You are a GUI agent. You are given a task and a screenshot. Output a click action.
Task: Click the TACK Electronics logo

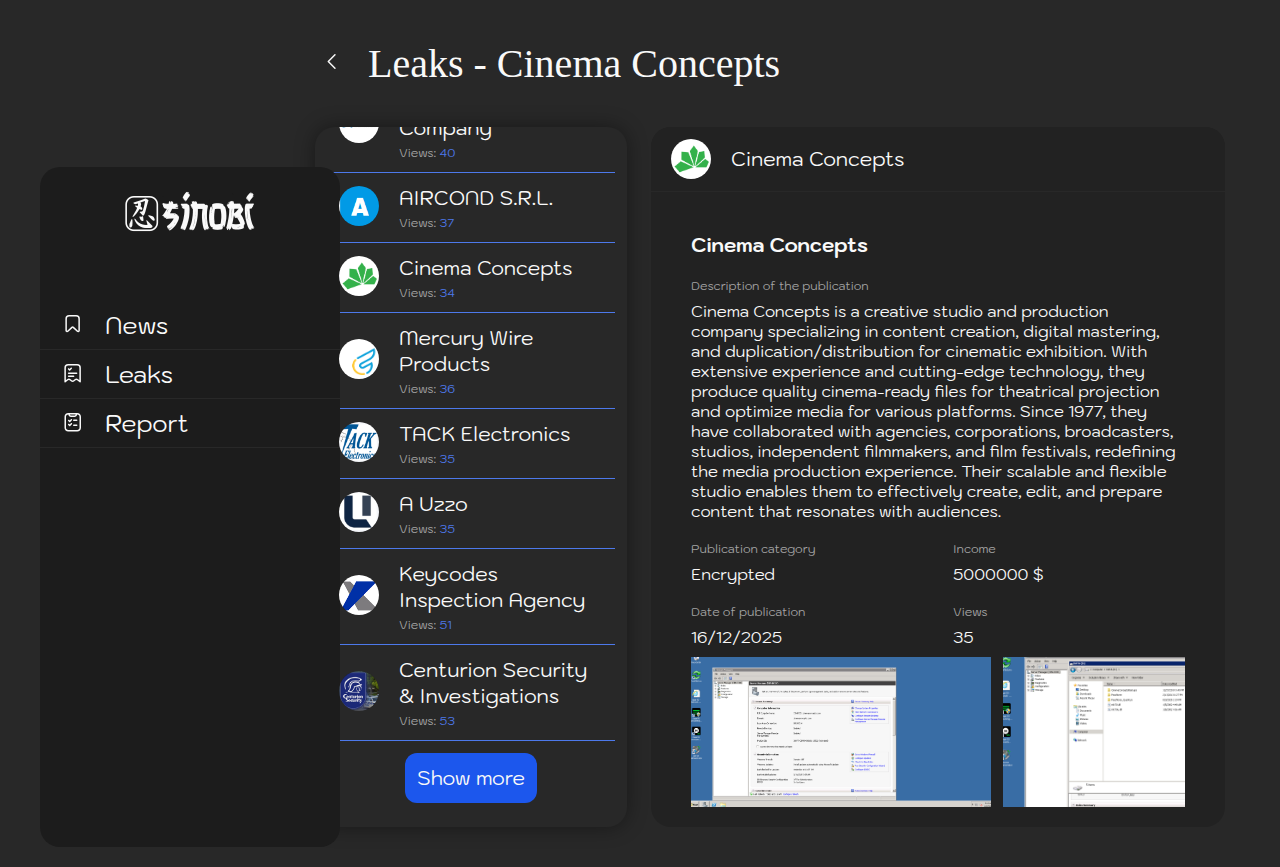pos(359,442)
